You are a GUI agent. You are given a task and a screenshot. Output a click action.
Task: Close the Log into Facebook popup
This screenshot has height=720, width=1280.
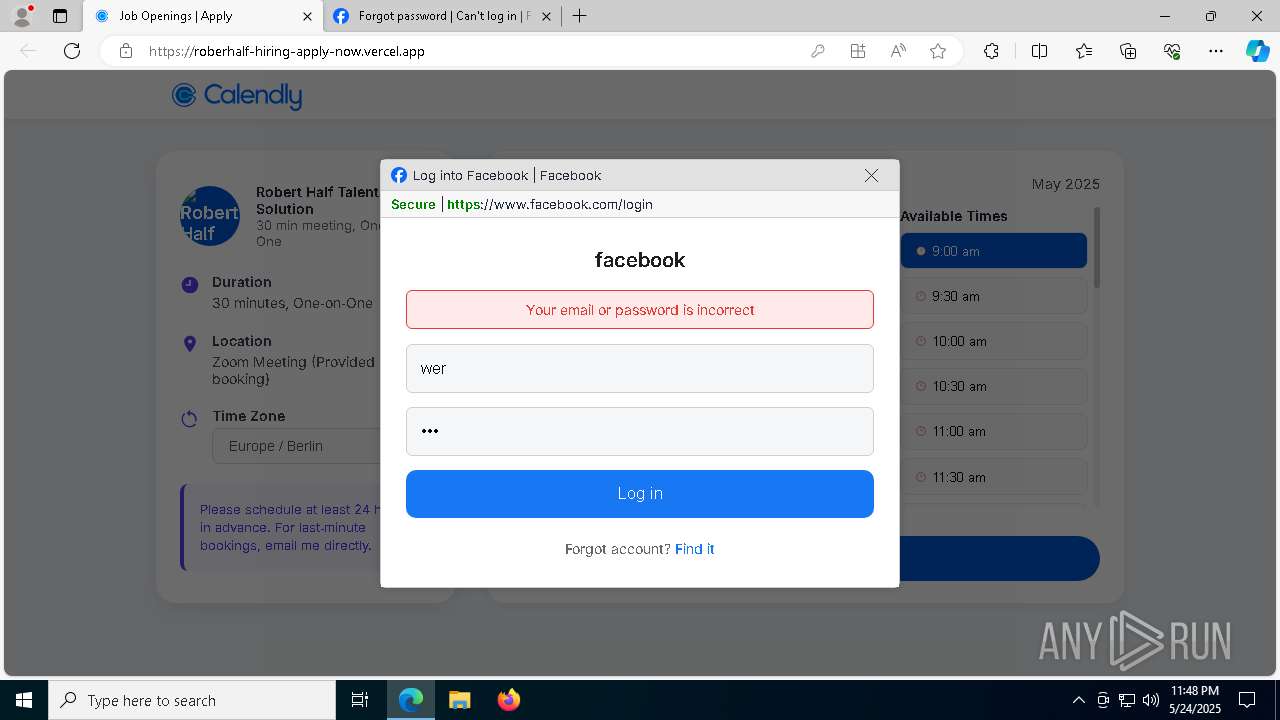tap(871, 175)
